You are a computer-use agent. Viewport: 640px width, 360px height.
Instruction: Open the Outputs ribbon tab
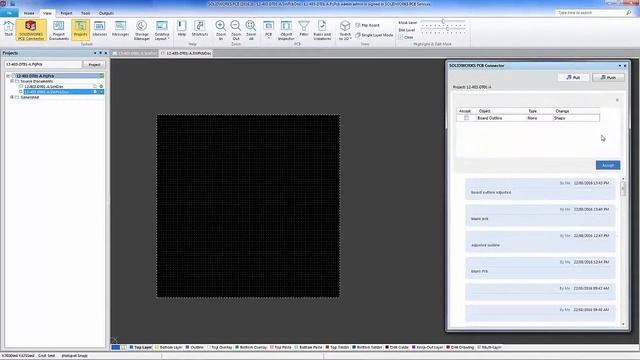106,13
